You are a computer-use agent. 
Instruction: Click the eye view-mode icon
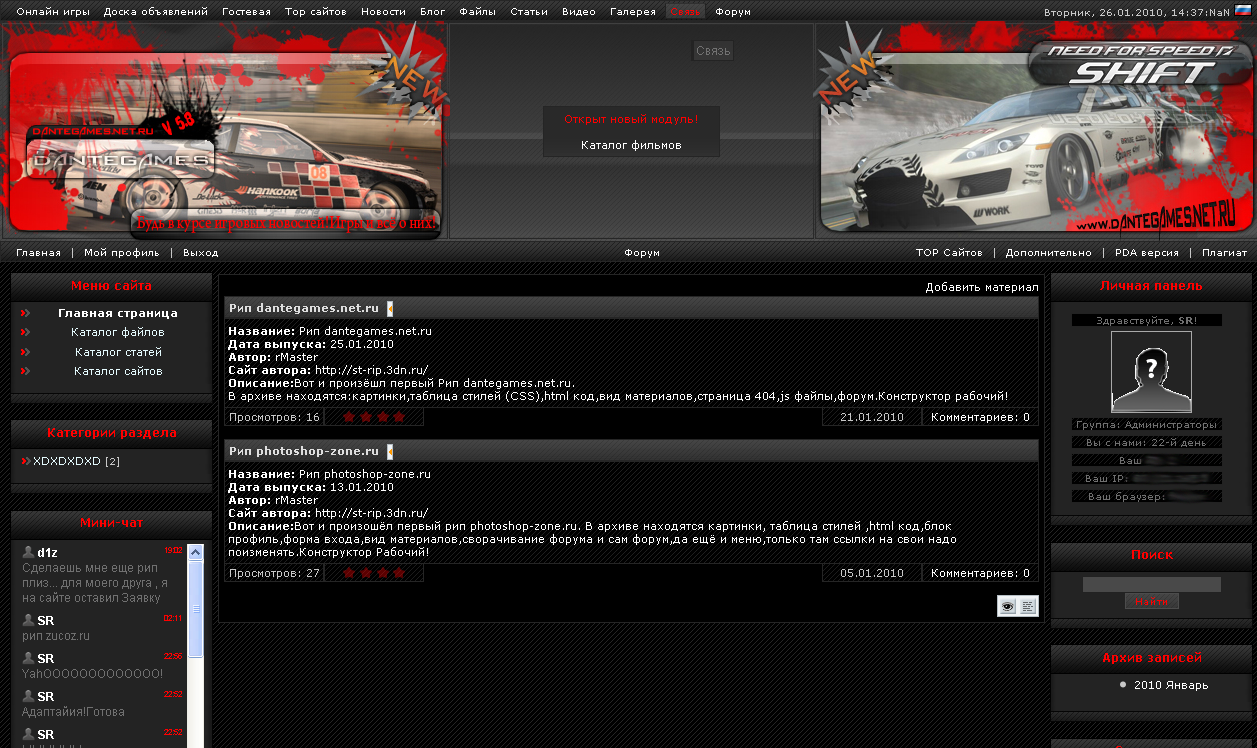coord(1007,606)
